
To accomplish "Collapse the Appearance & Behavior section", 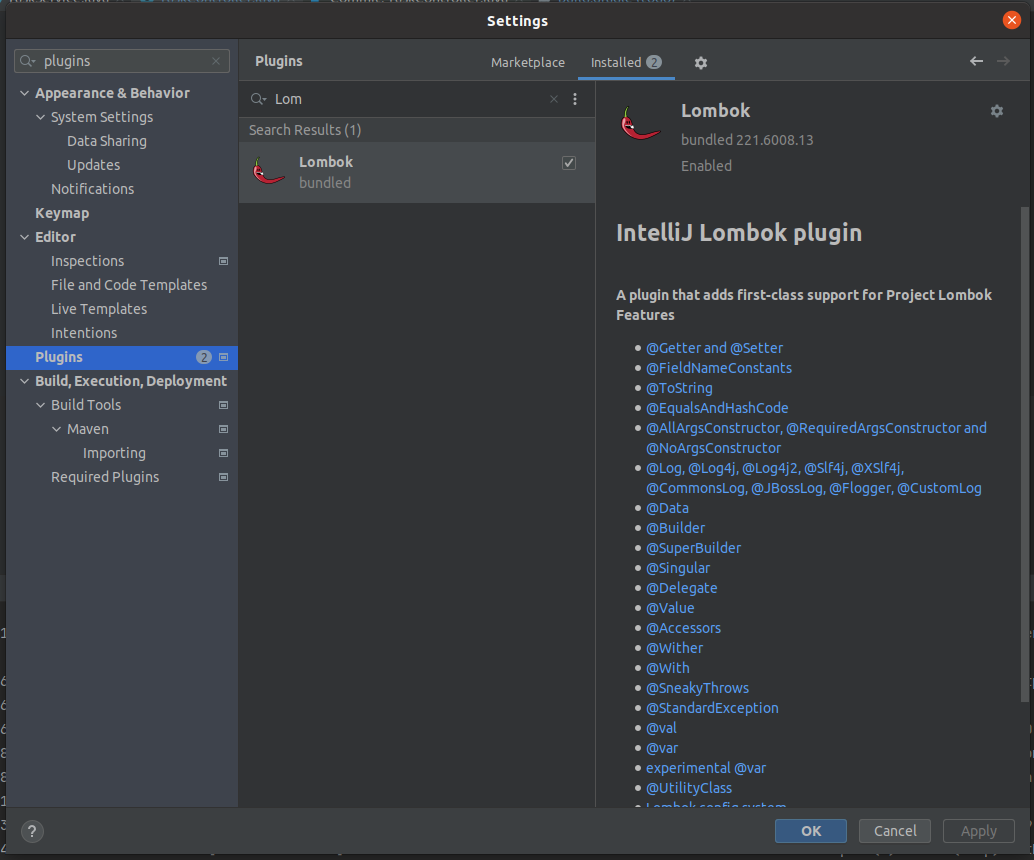I will pos(23,92).
